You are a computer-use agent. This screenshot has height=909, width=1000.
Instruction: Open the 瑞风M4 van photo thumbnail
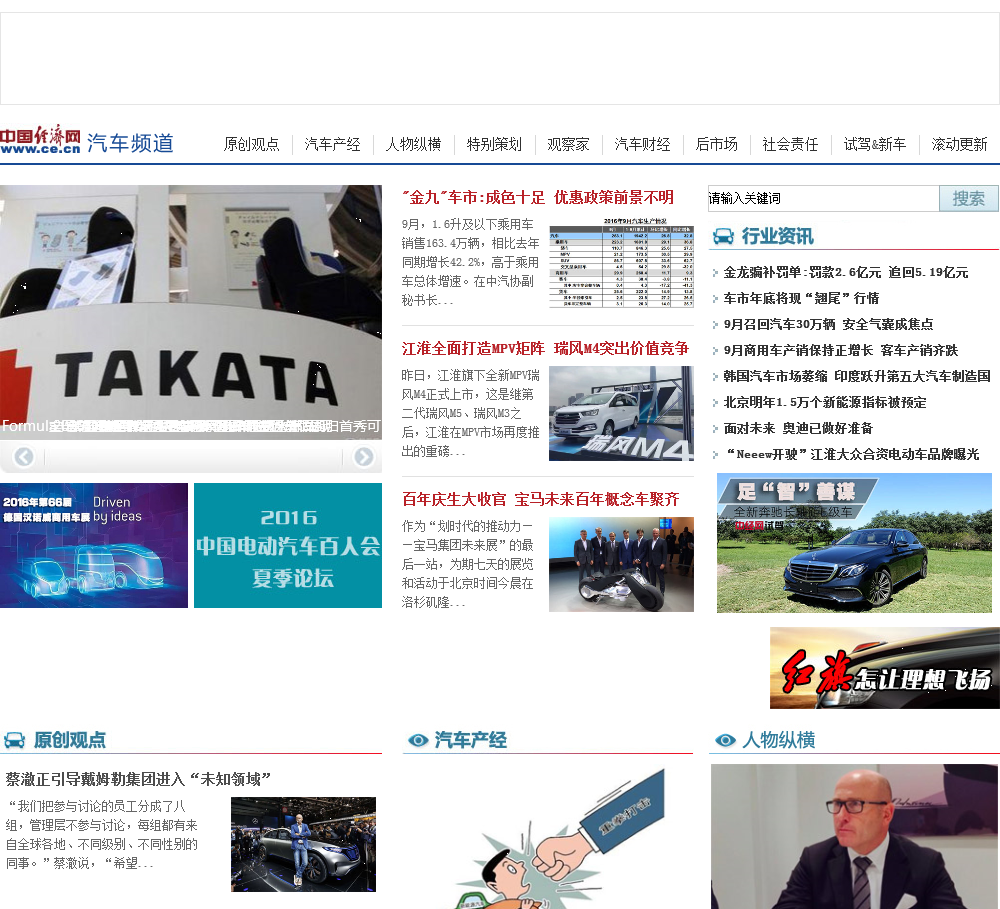click(x=621, y=413)
